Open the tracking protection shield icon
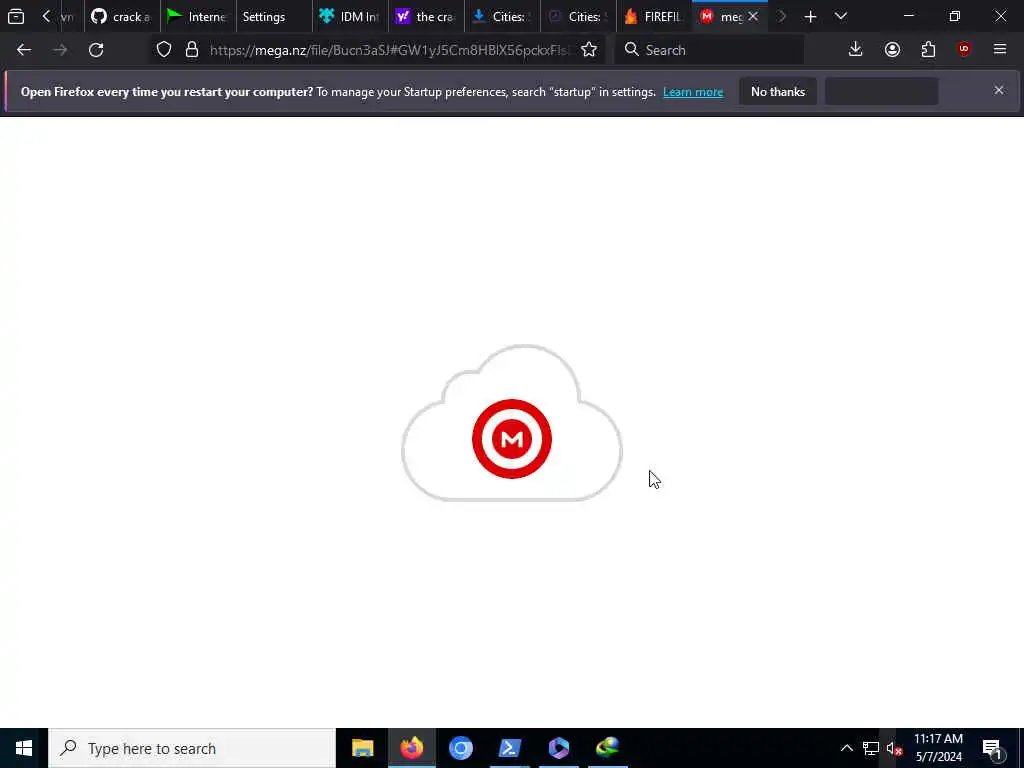This screenshot has height=768, width=1024. tap(164, 50)
